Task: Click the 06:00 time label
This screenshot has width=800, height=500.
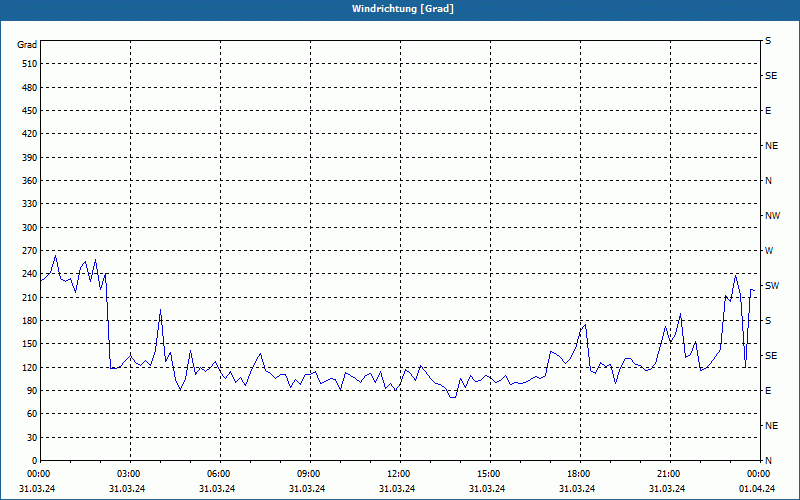Action: (x=217, y=474)
